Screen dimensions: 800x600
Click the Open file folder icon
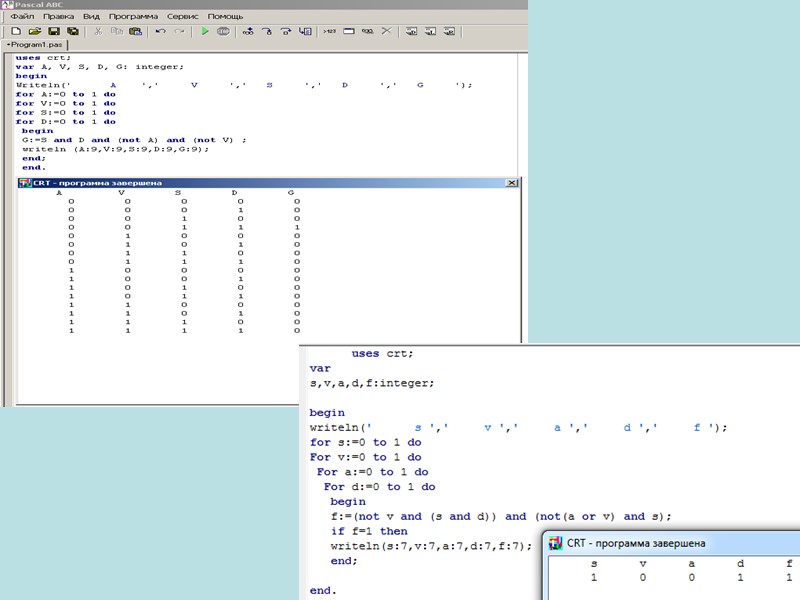pyautogui.click(x=35, y=32)
